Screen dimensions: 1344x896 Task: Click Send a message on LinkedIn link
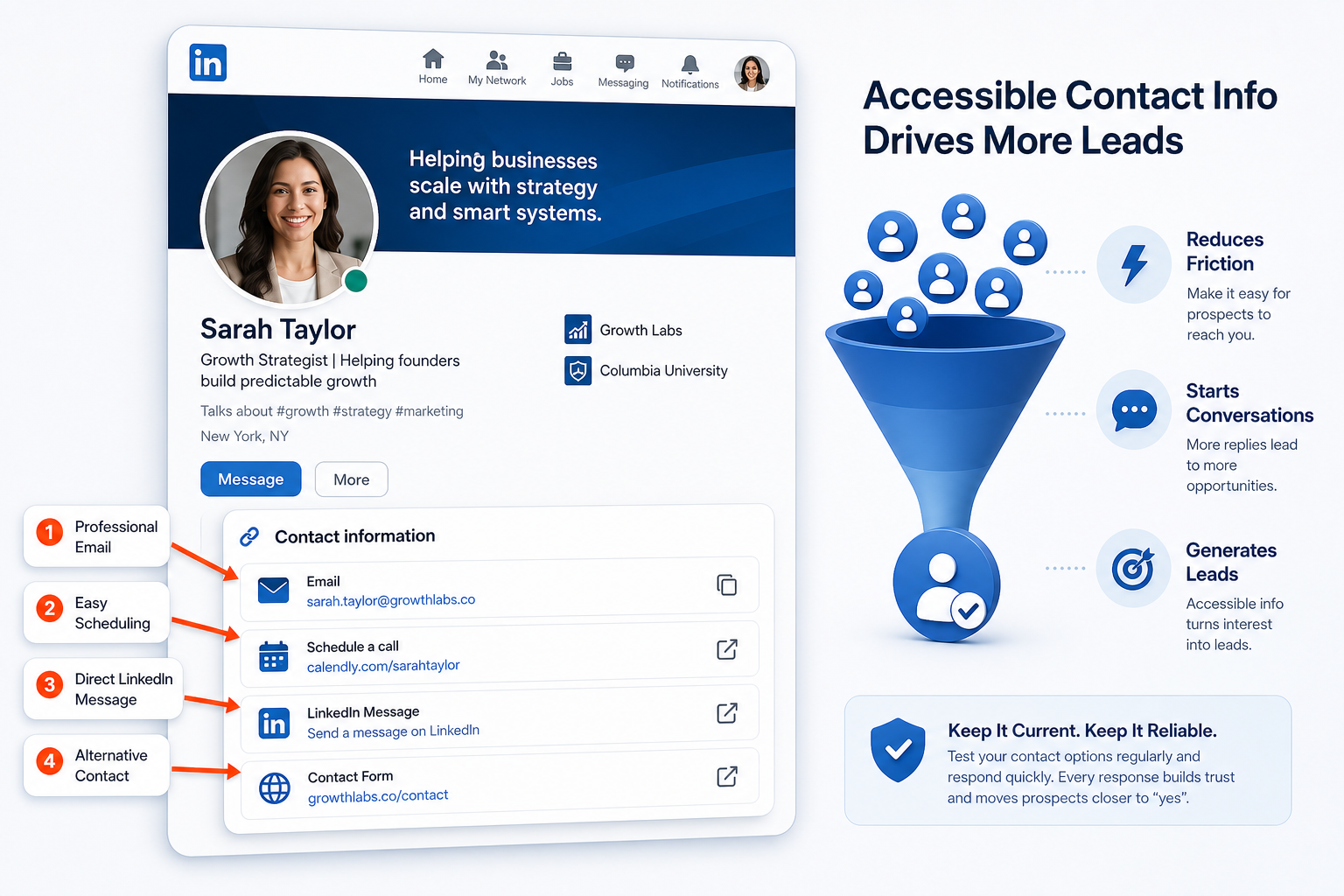click(394, 731)
